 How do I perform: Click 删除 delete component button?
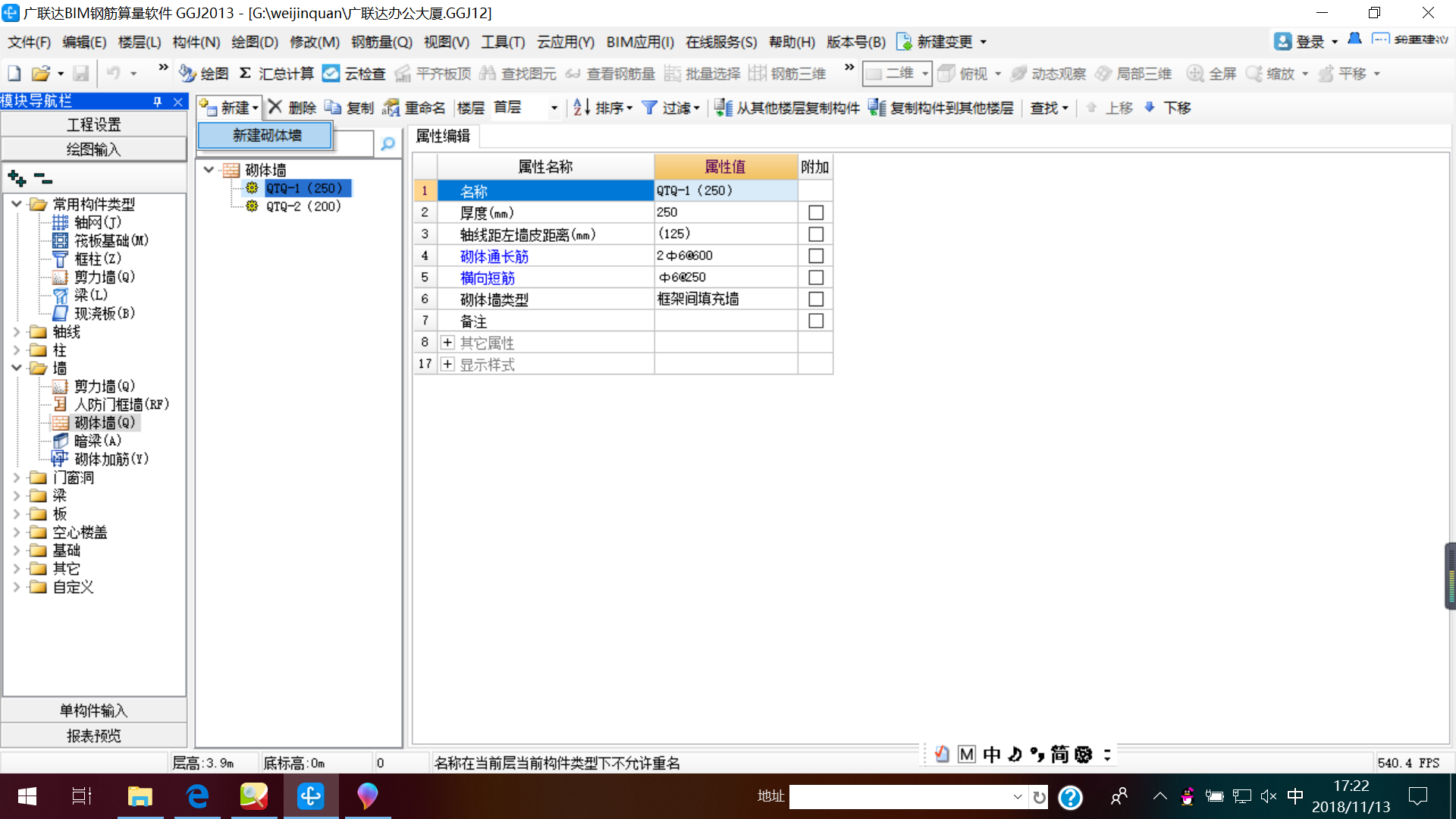[x=292, y=108]
